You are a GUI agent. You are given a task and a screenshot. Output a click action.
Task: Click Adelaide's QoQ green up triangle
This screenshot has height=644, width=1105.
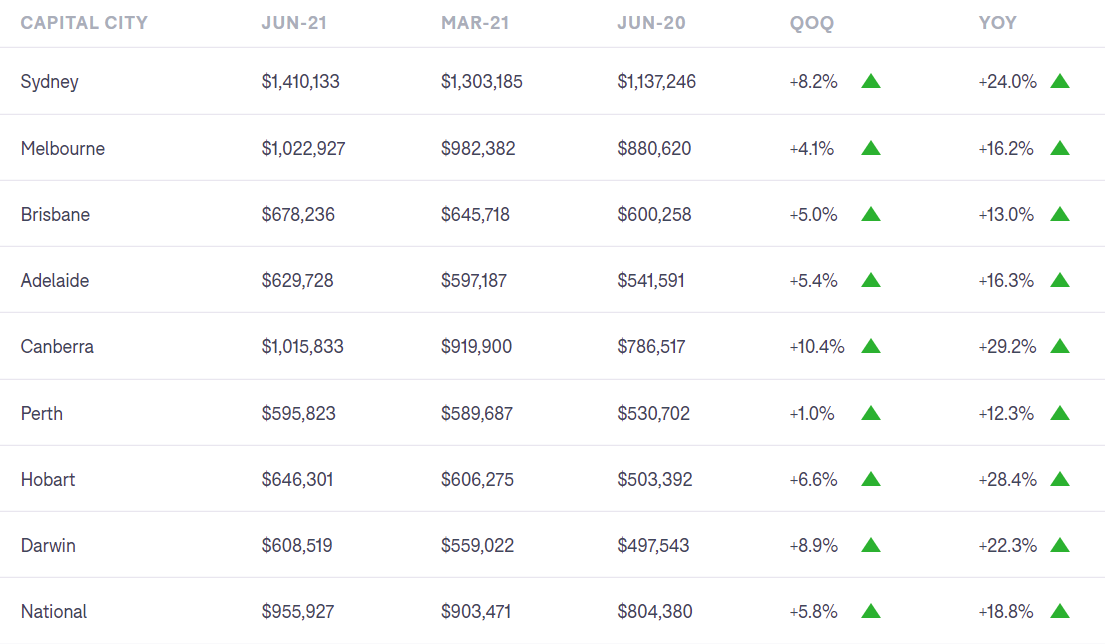870,280
